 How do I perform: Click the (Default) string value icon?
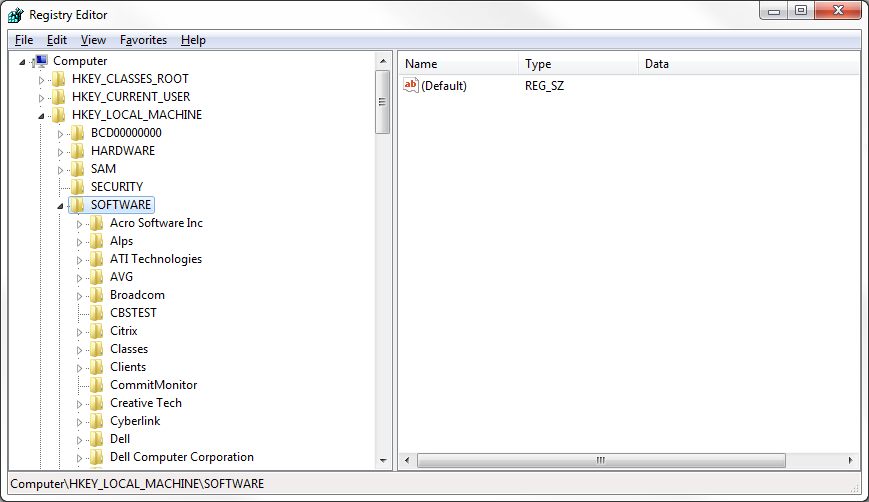[410, 86]
